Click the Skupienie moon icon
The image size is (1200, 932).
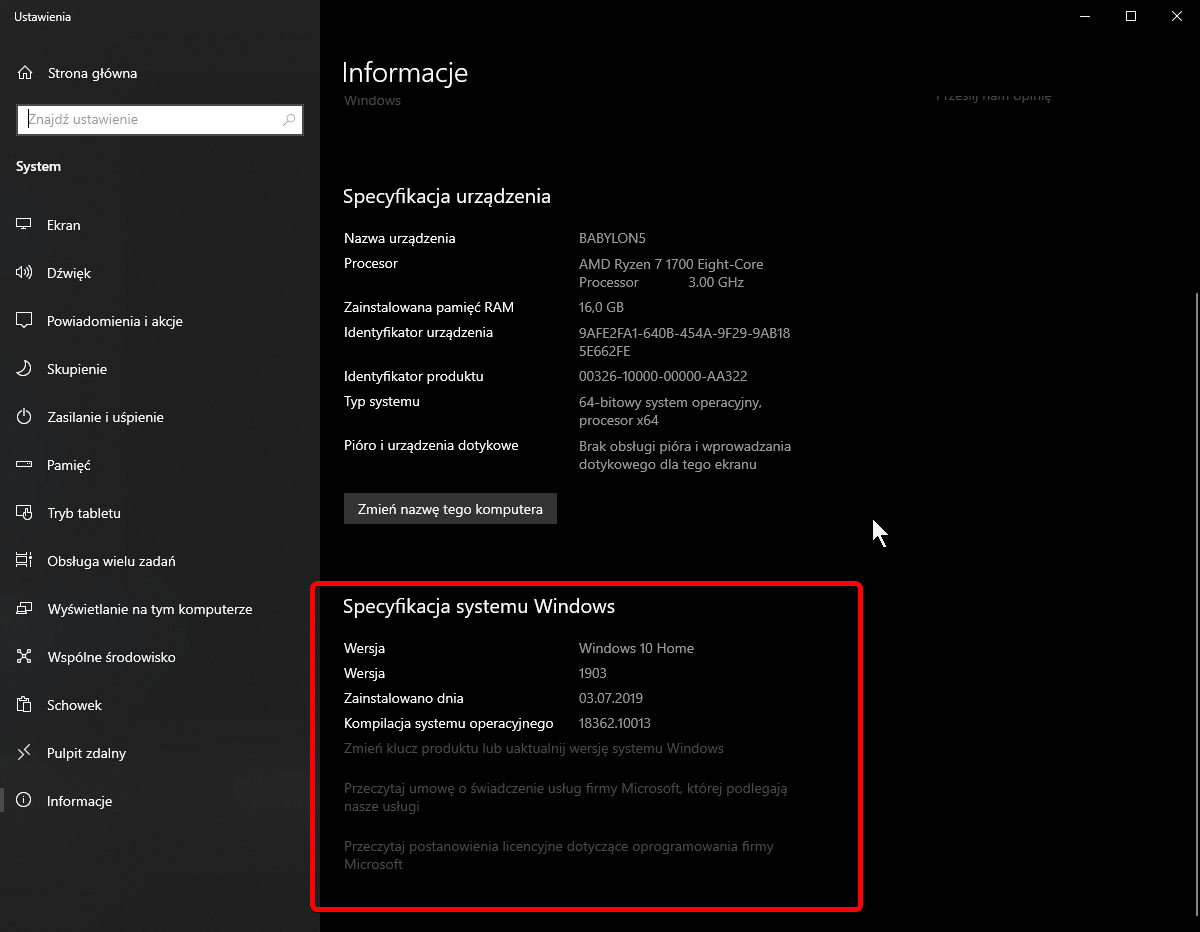25,369
